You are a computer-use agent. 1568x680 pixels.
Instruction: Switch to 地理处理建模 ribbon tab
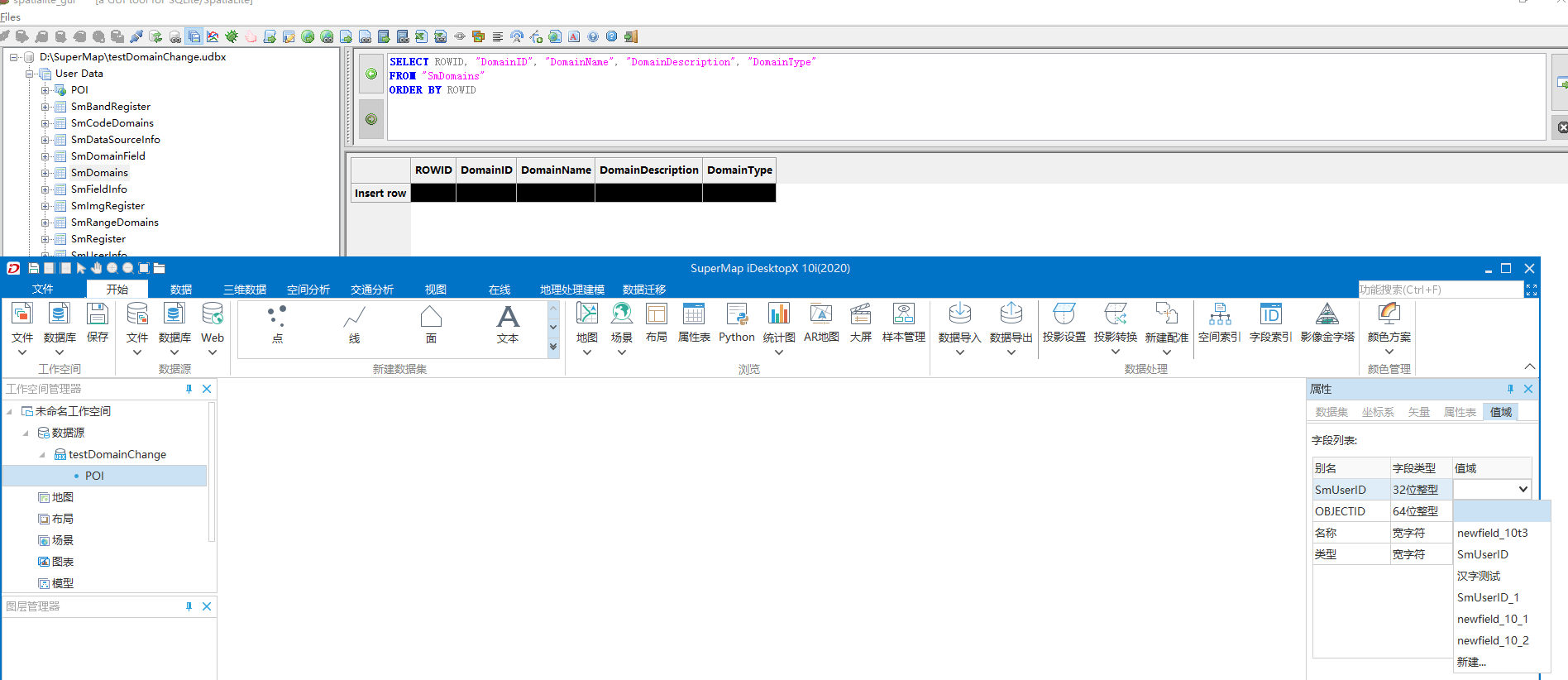pos(572,290)
